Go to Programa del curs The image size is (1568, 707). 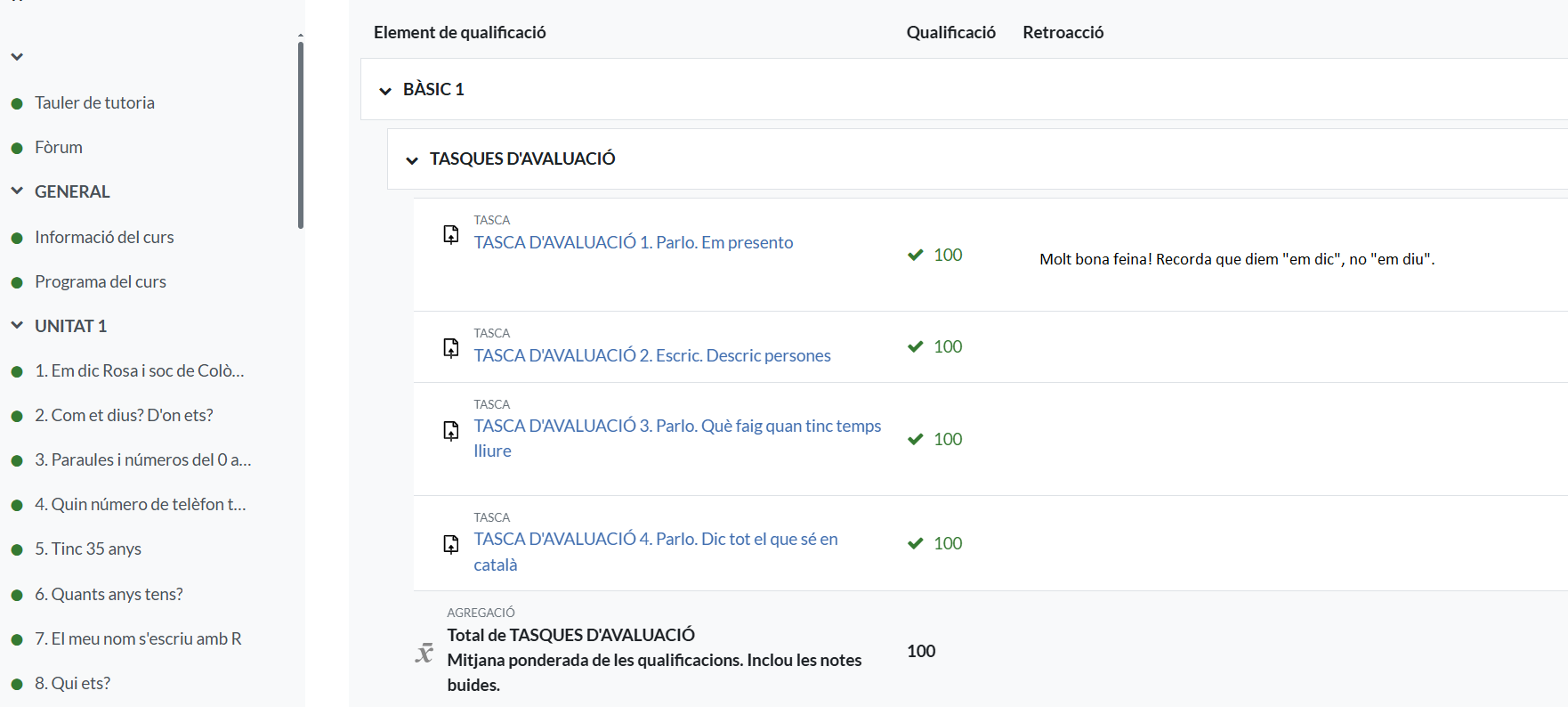[101, 282]
